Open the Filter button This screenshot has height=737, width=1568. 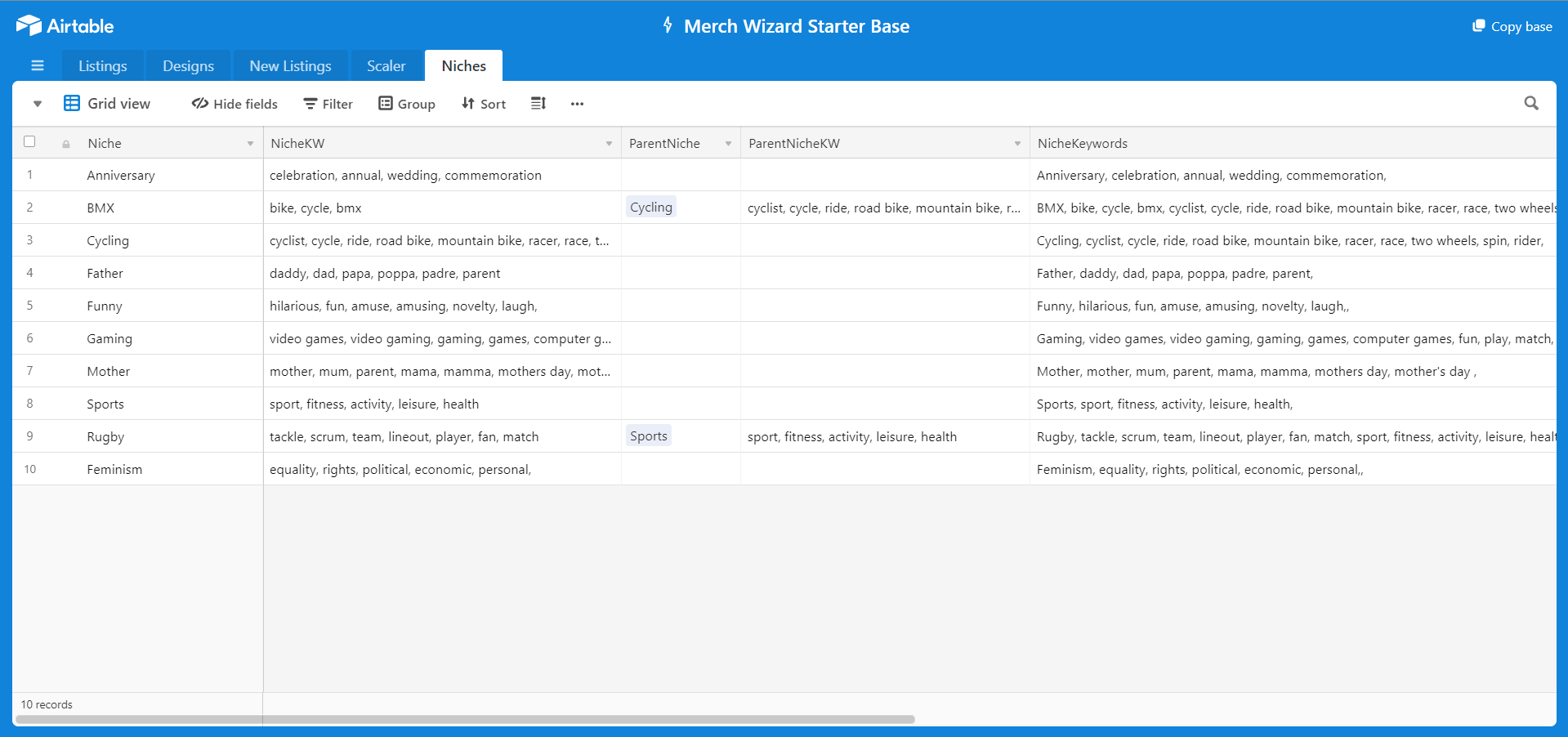(x=328, y=104)
